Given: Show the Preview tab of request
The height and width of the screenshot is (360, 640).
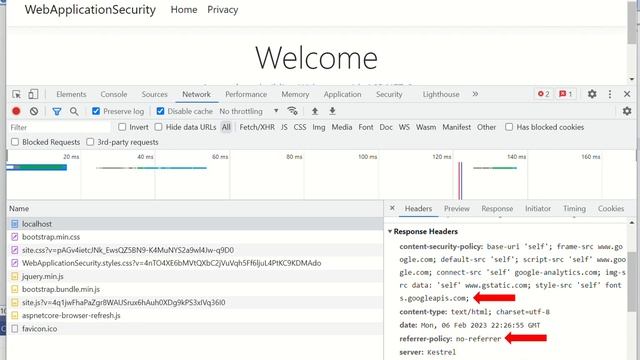Looking at the screenshot, I should [x=457, y=209].
